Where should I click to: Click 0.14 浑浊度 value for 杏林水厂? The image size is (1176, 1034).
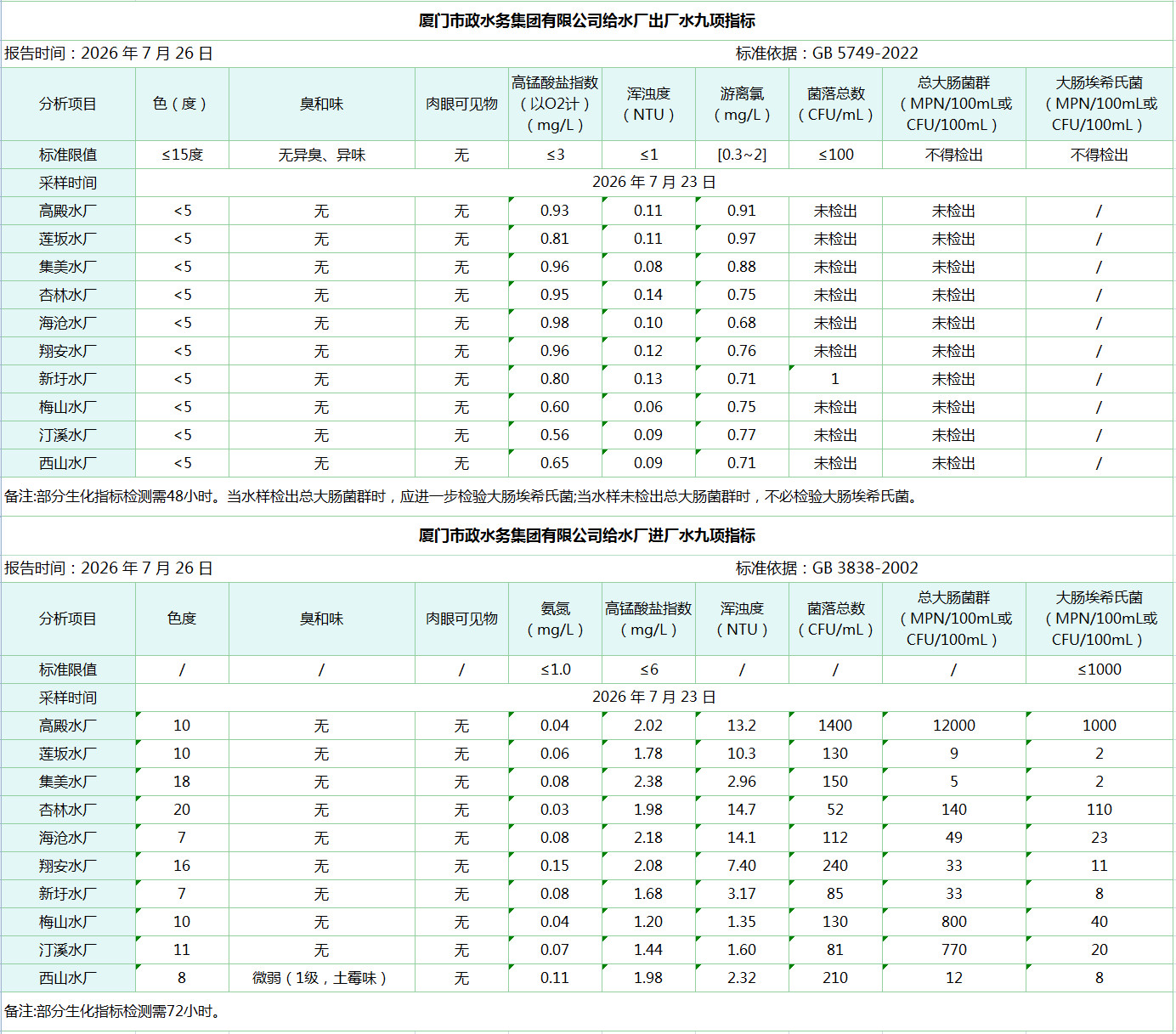pos(648,295)
